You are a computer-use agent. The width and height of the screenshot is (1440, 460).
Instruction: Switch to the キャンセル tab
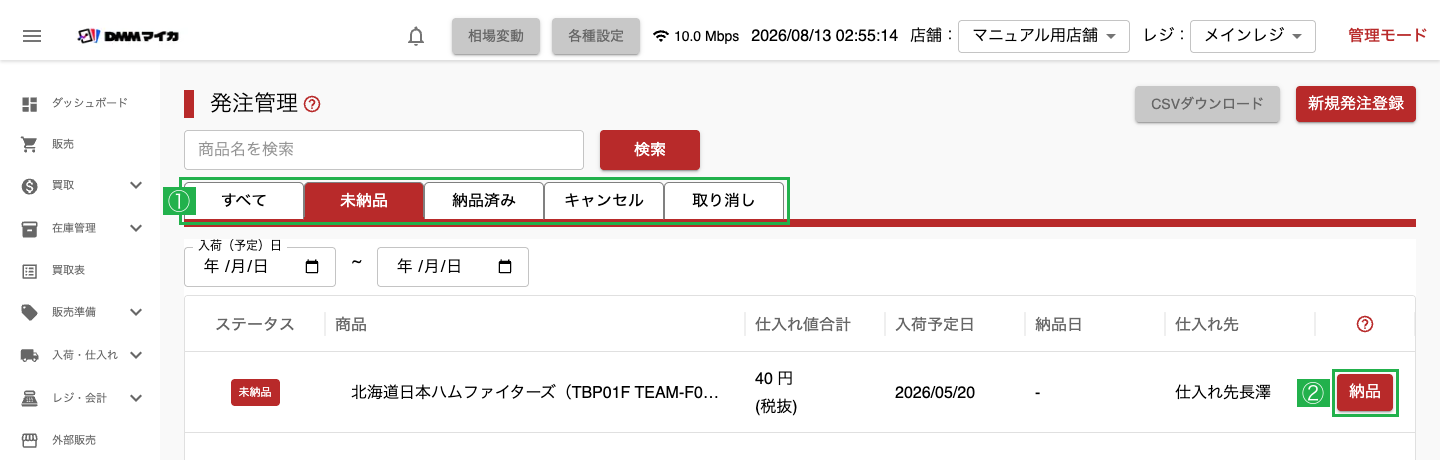click(x=604, y=200)
